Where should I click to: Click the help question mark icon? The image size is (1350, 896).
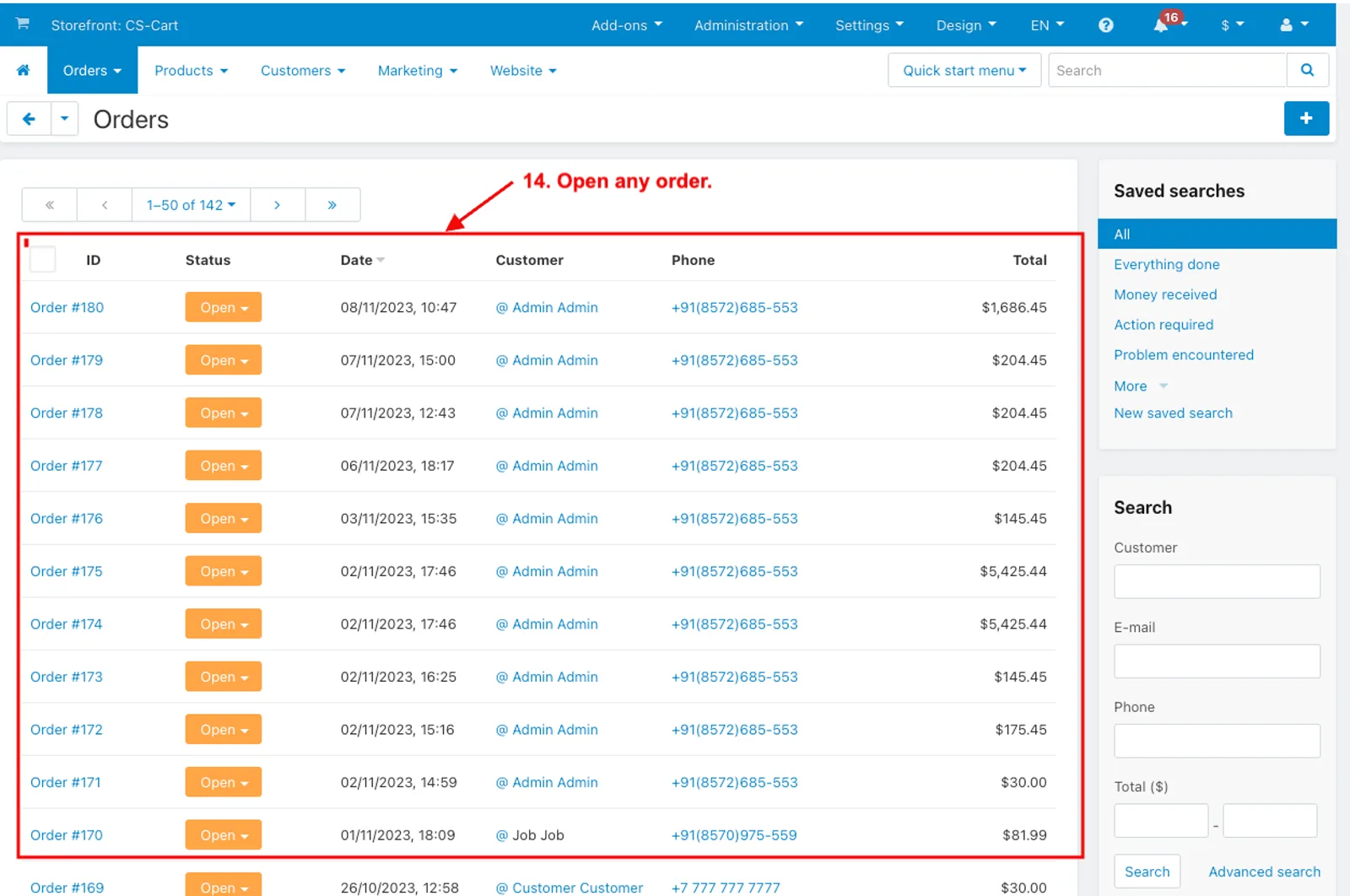pos(1106,25)
